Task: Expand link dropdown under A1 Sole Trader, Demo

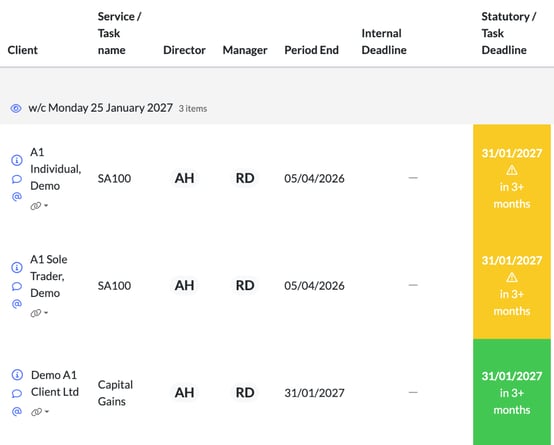Action: [x=39, y=313]
